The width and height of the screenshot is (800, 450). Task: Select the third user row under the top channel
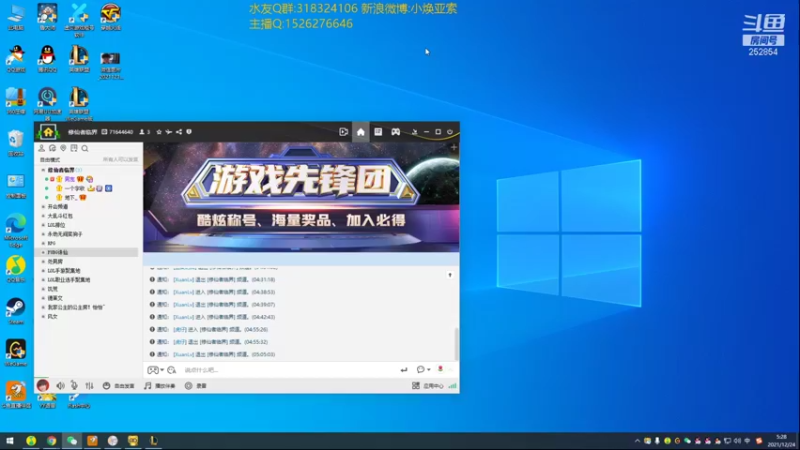[69, 197]
